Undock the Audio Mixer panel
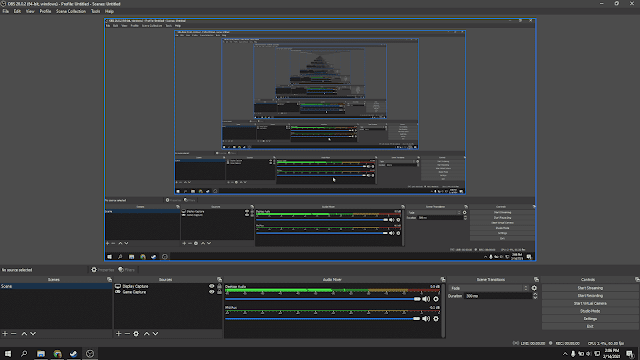The height and width of the screenshot is (360, 640). point(443,280)
